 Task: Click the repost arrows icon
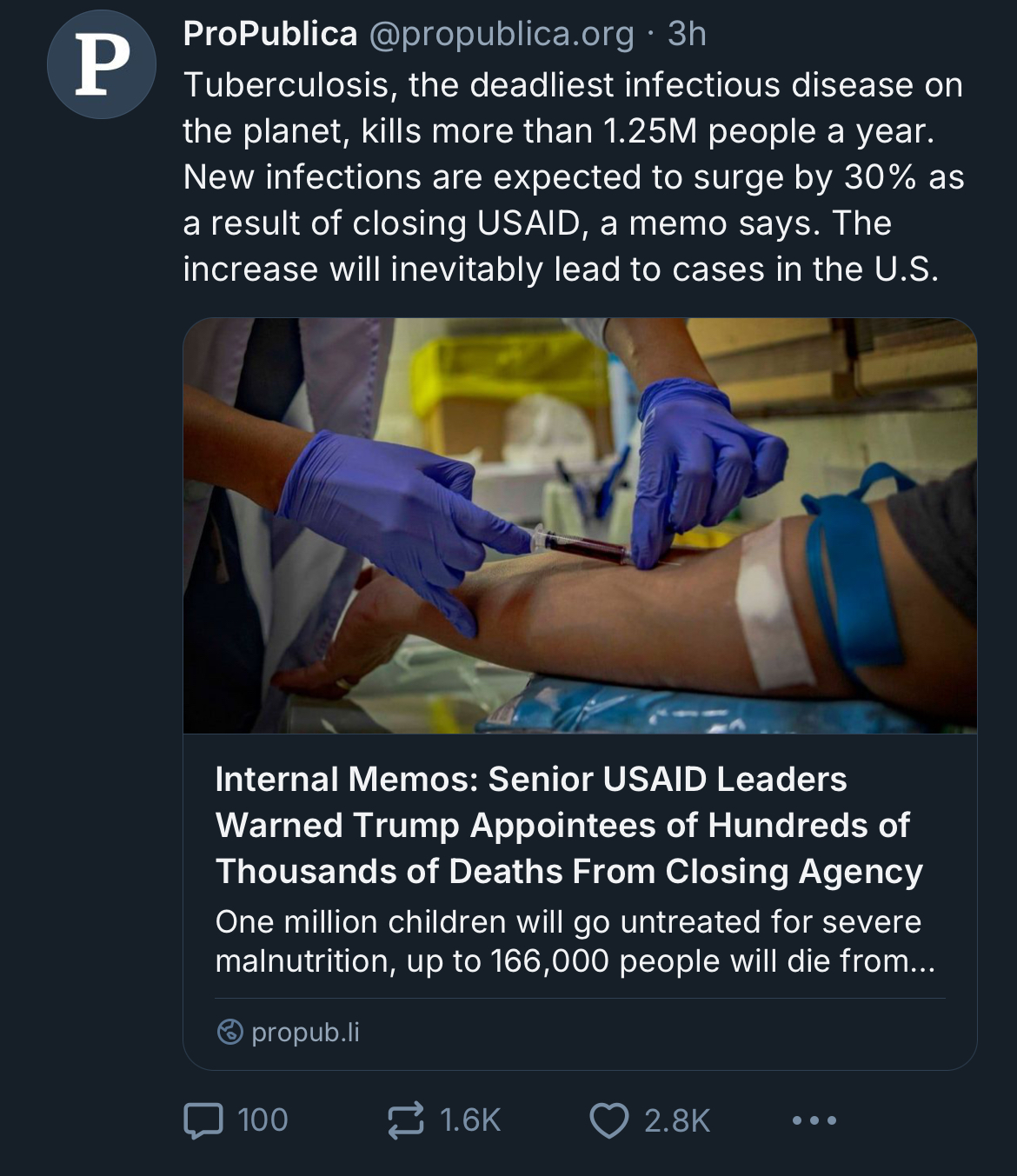coord(406,1120)
